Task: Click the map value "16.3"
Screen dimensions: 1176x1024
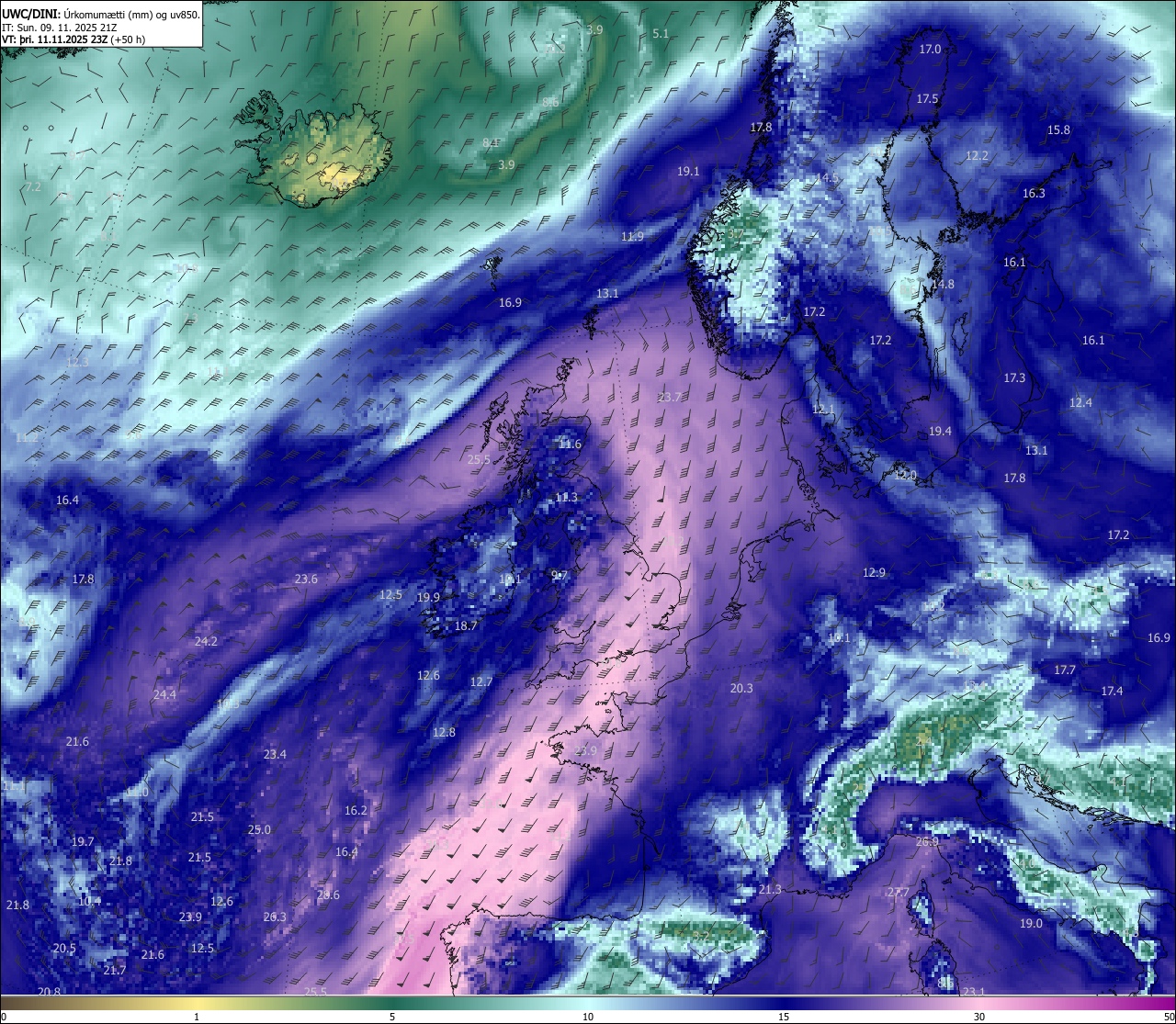Action: [x=1035, y=194]
